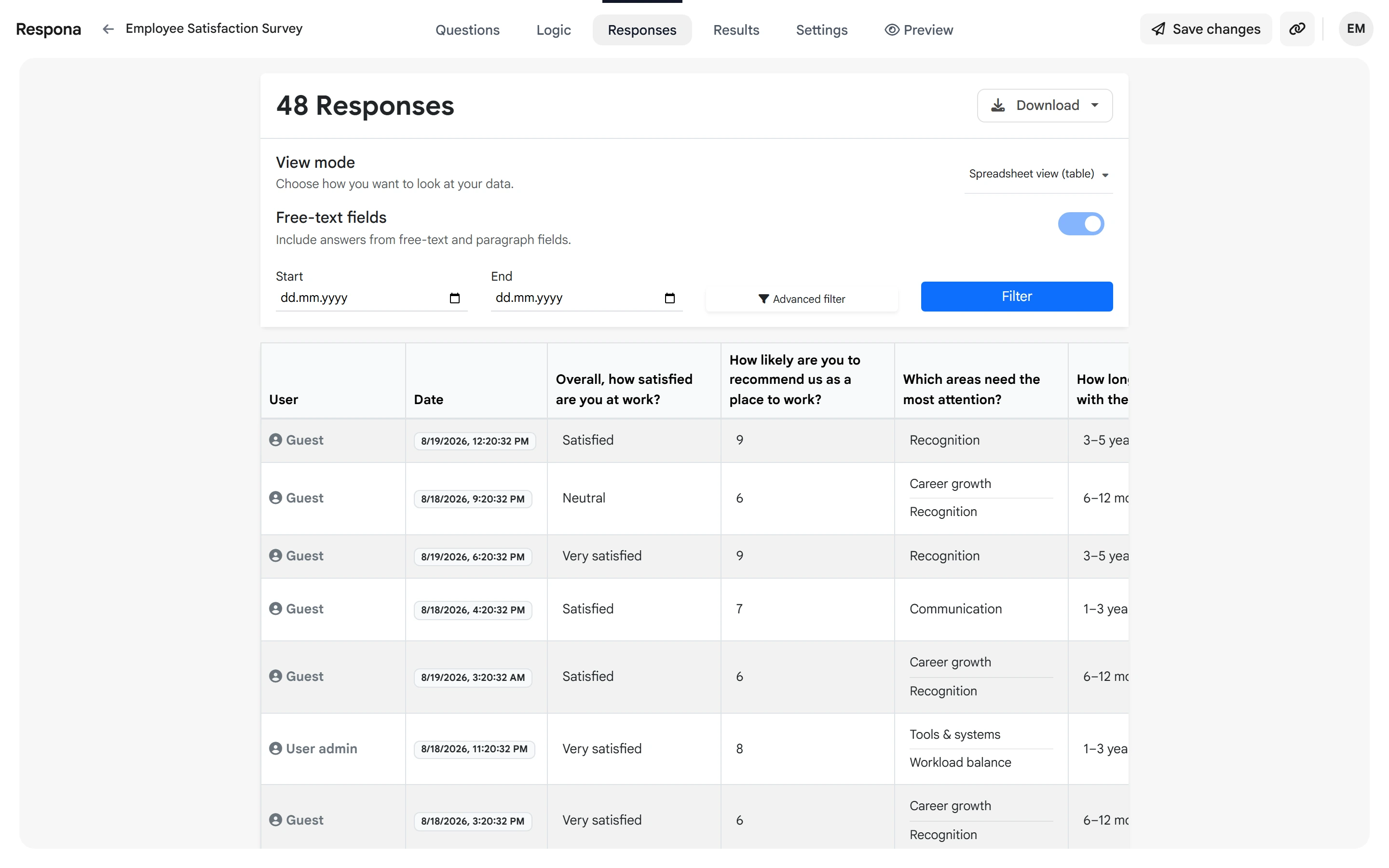The height and width of the screenshot is (868, 1389).
Task: Open the Advanced filter options
Action: [801, 298]
